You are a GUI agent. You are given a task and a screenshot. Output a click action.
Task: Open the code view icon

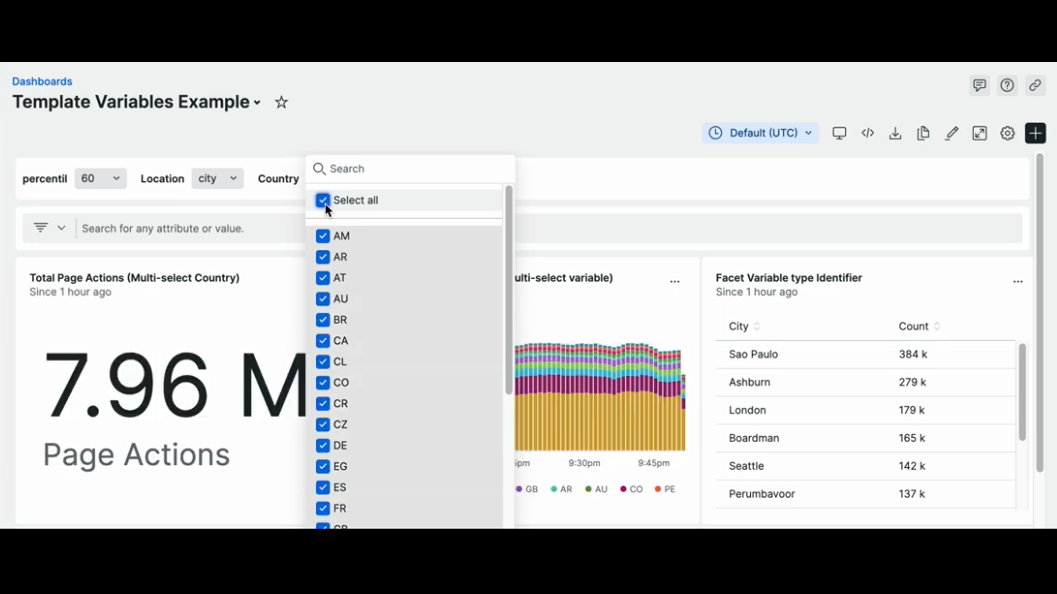pyautogui.click(x=868, y=133)
